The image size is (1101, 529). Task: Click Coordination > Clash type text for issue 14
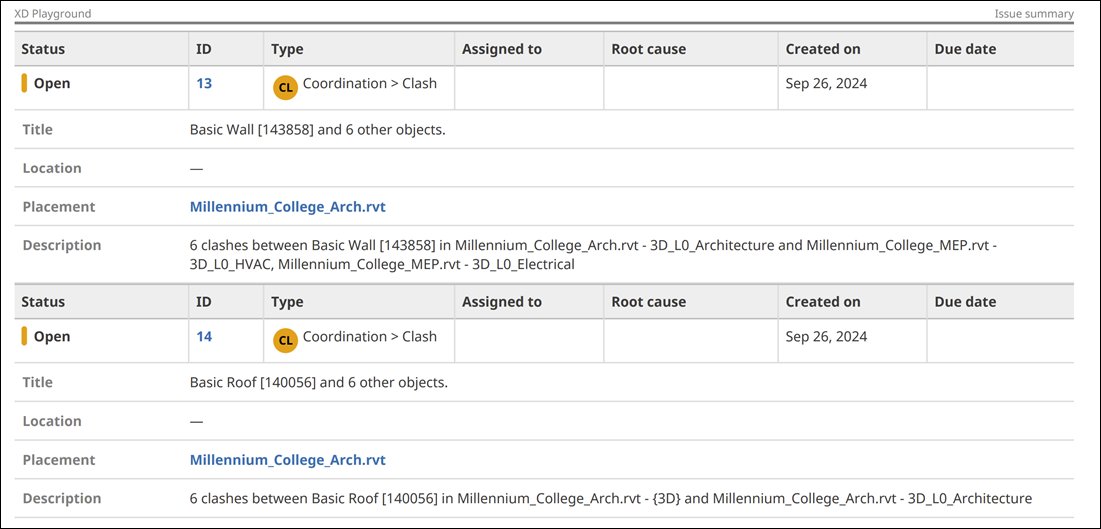pos(369,337)
